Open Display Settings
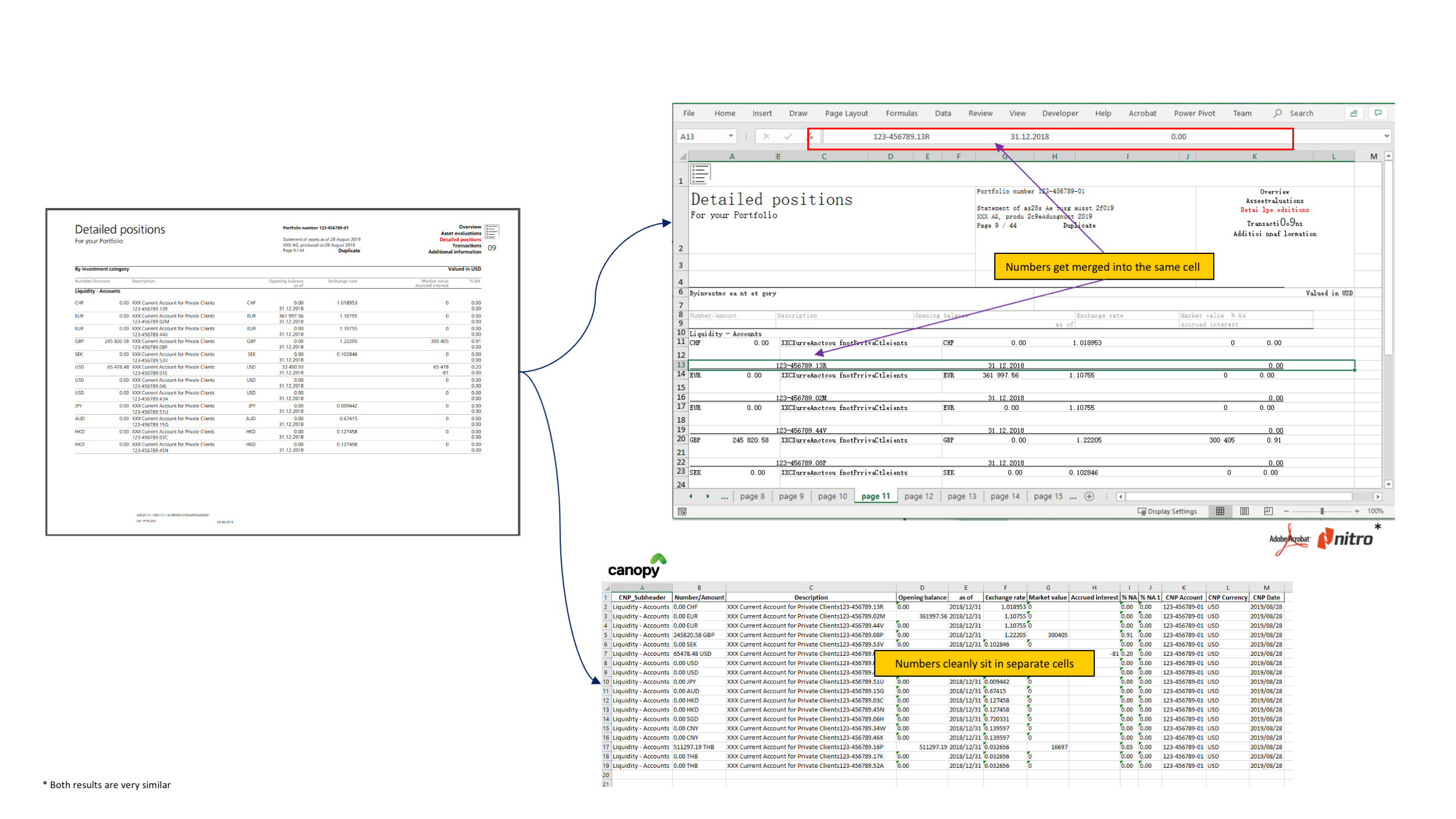This screenshot has height=819, width=1456. 1167,511
